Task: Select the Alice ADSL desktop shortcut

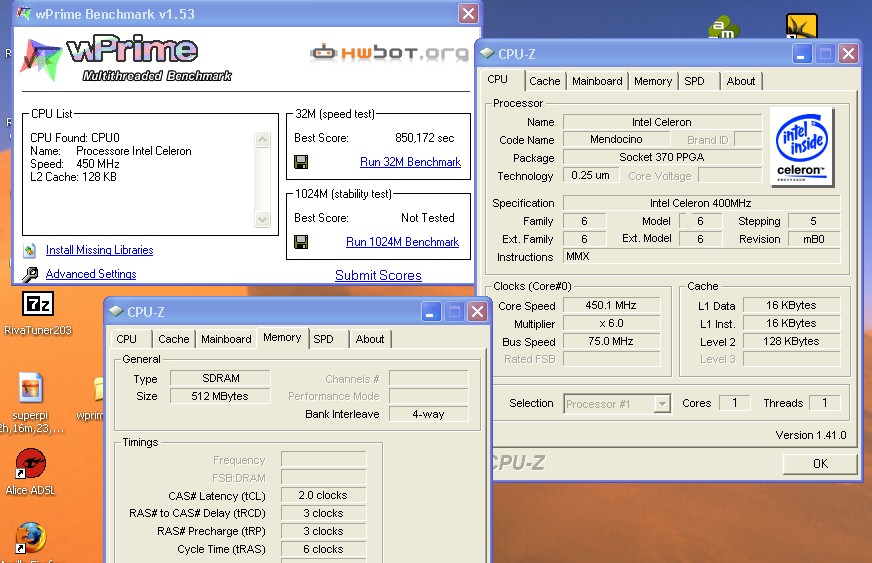Action: click(31, 463)
